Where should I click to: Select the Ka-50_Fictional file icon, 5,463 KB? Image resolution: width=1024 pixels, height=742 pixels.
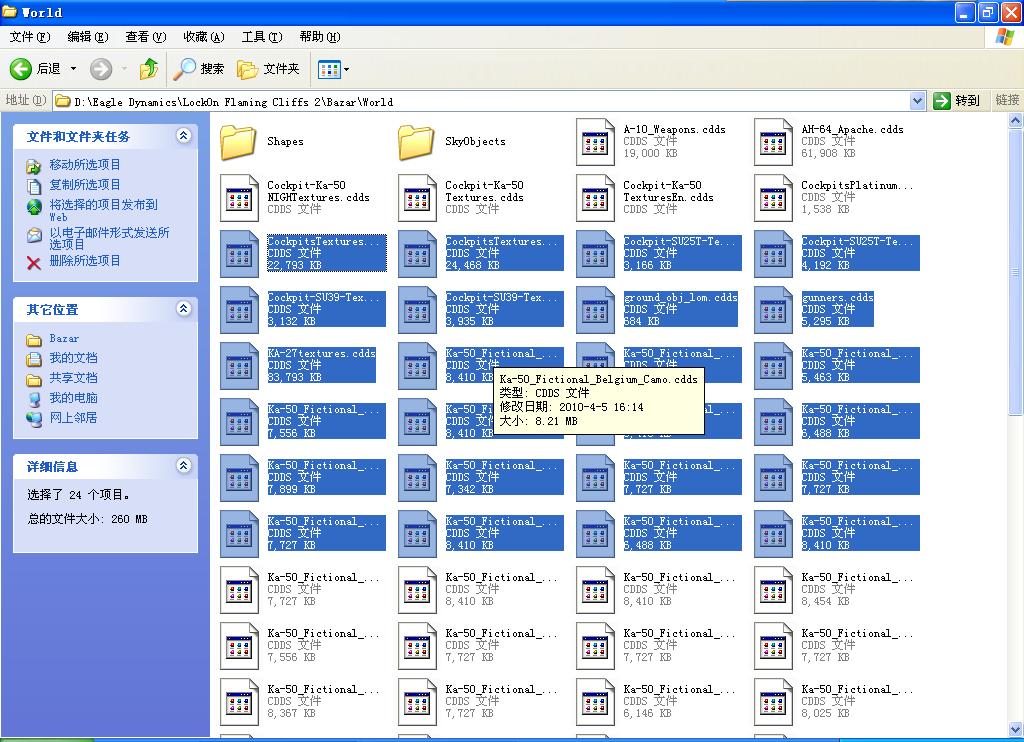pos(773,366)
